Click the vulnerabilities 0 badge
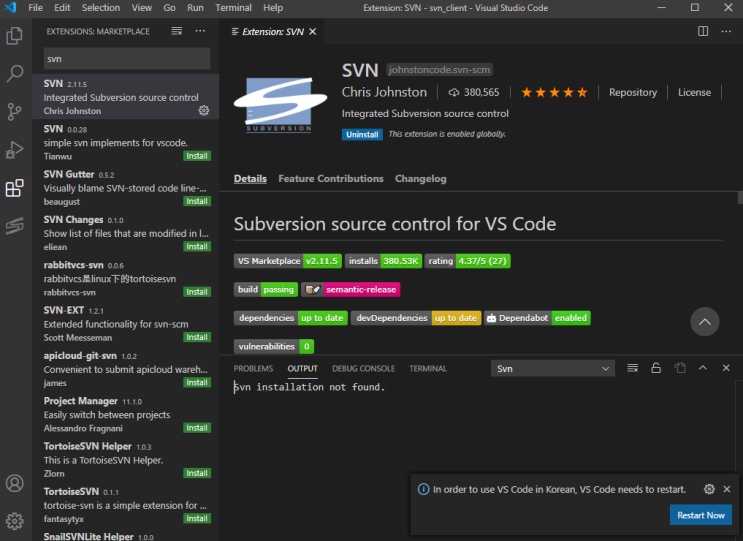Viewport: 743px width, 541px height. coord(274,346)
